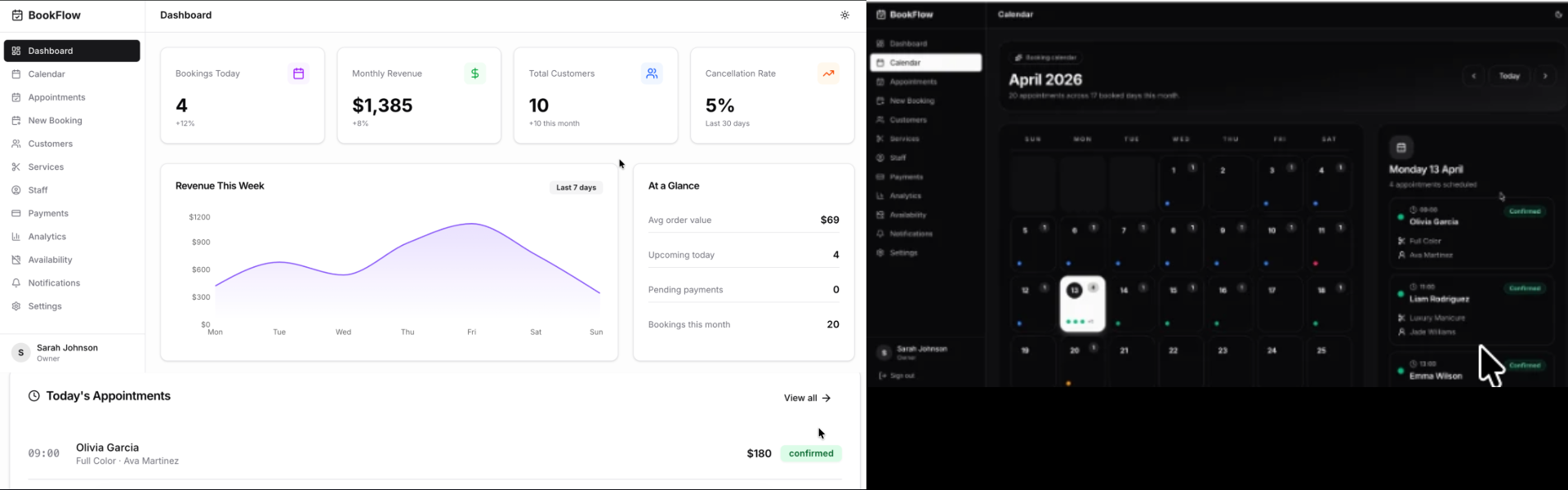This screenshot has height=490, width=1568.
Task: Toggle theme icon in dark Calendar header
Action: click(1558, 15)
